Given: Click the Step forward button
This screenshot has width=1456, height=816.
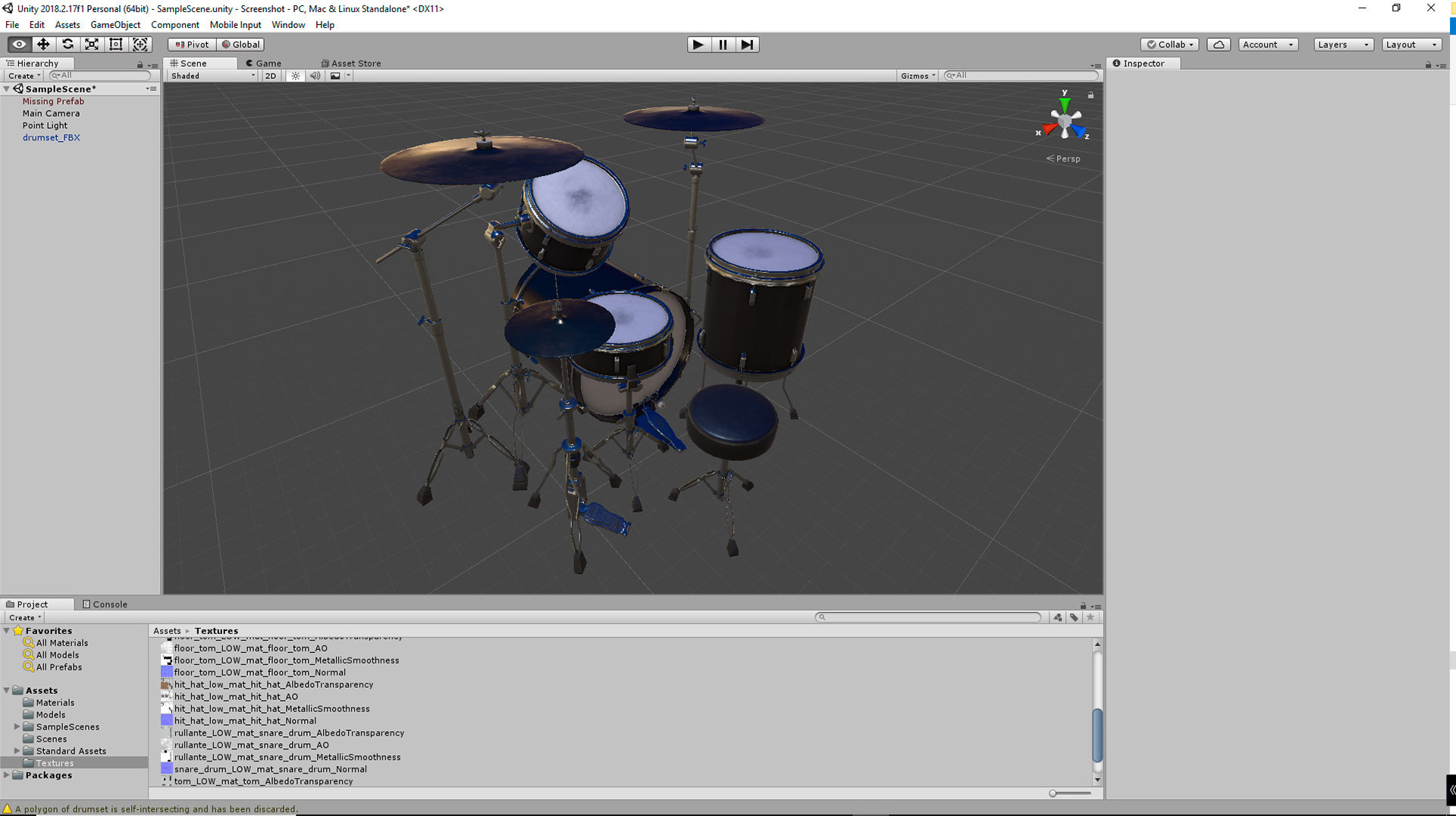Looking at the screenshot, I should (747, 45).
